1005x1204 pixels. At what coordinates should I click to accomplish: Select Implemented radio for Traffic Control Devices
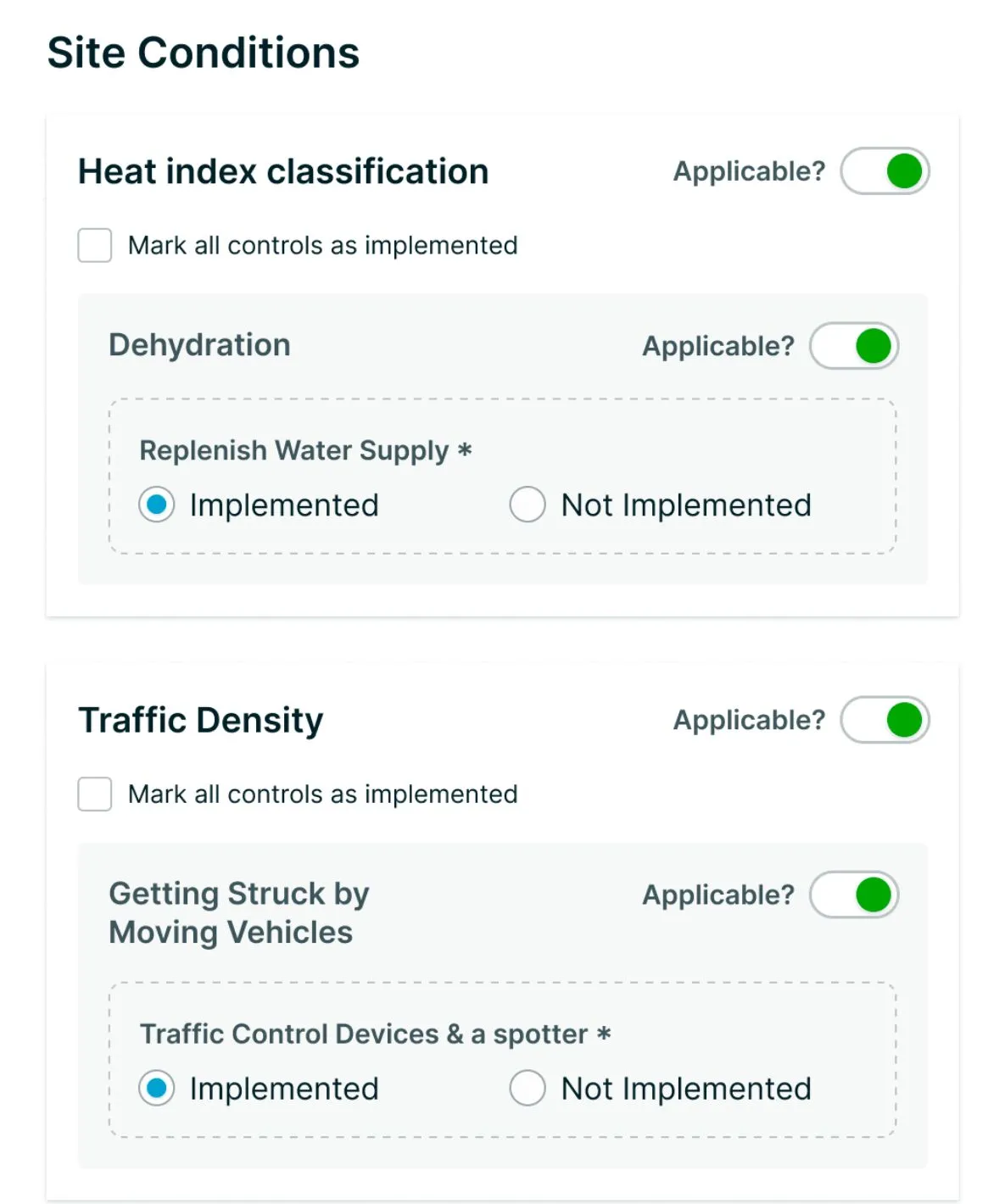157,1088
